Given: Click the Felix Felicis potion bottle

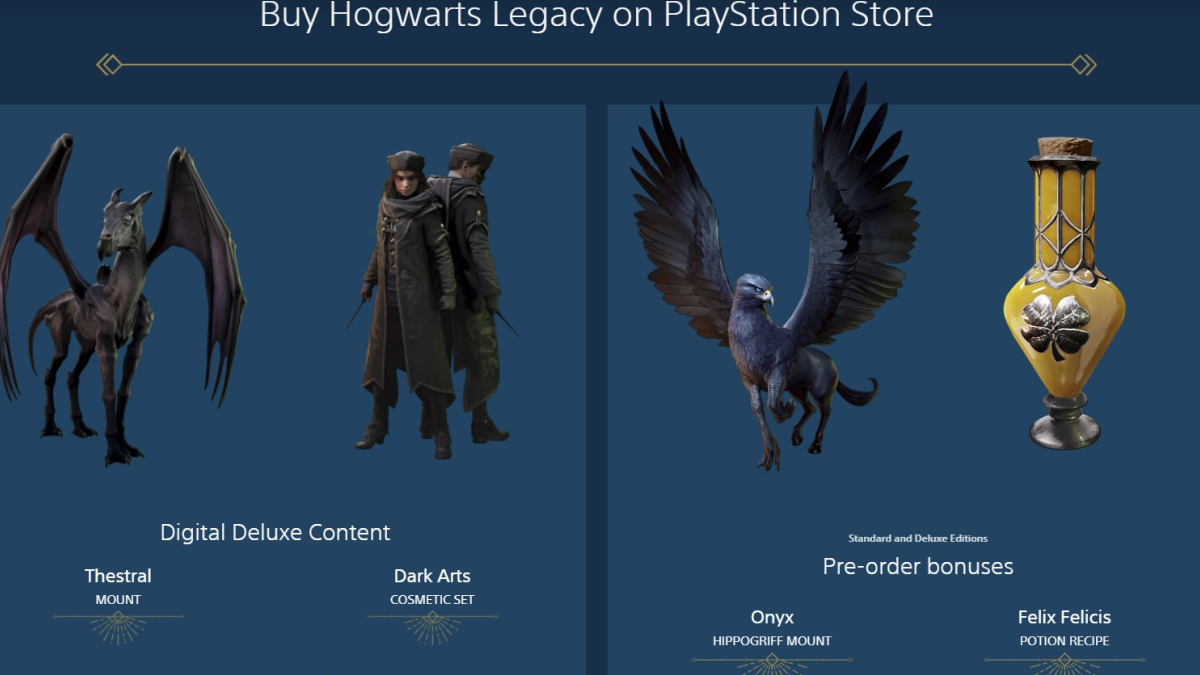Looking at the screenshot, I should (1064, 293).
